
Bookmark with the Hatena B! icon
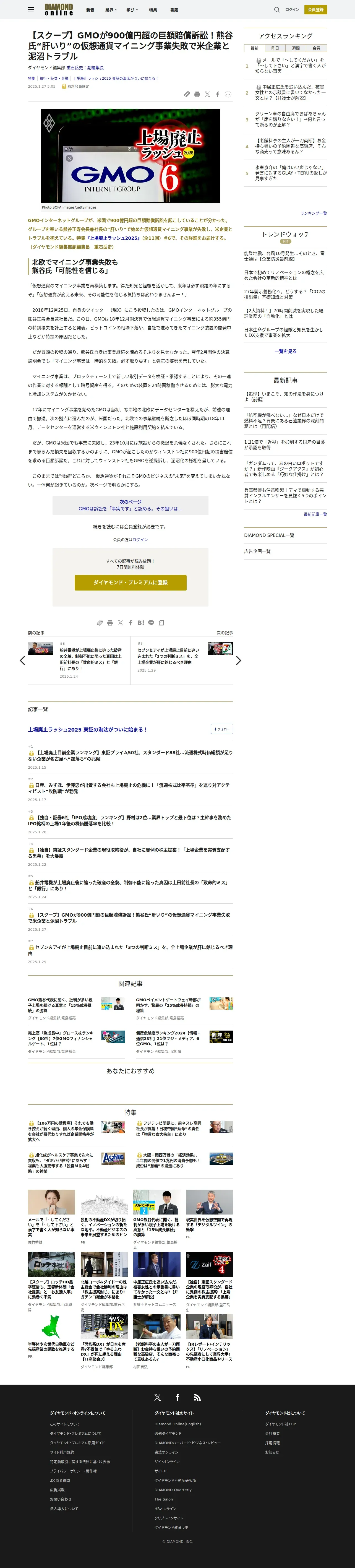tap(141, 623)
